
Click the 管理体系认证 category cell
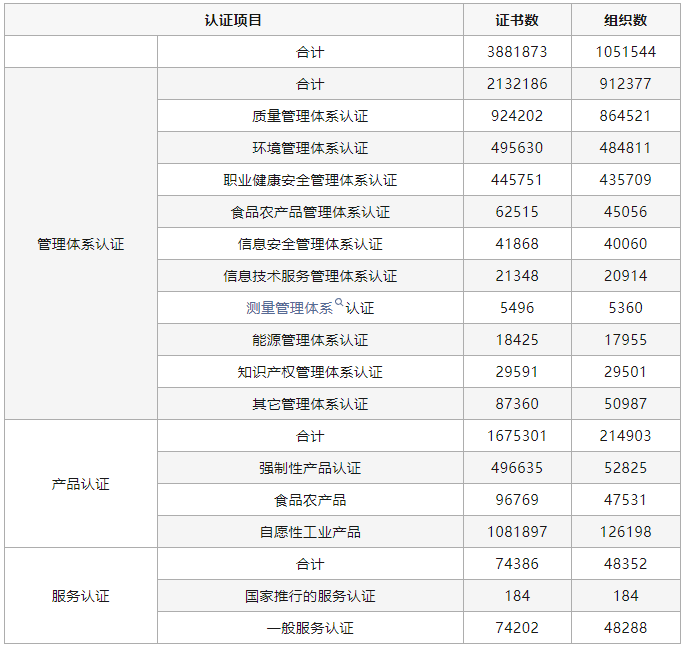coord(81,244)
